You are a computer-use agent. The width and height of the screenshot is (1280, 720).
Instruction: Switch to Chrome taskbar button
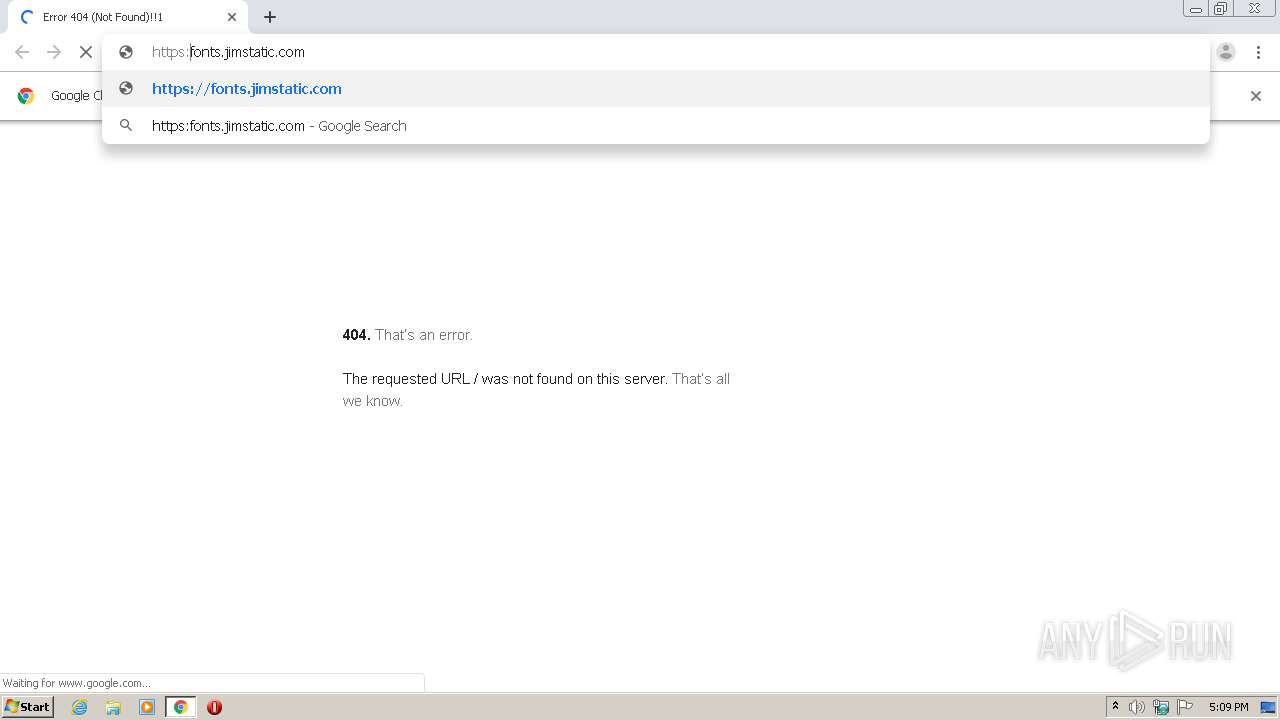[180, 707]
